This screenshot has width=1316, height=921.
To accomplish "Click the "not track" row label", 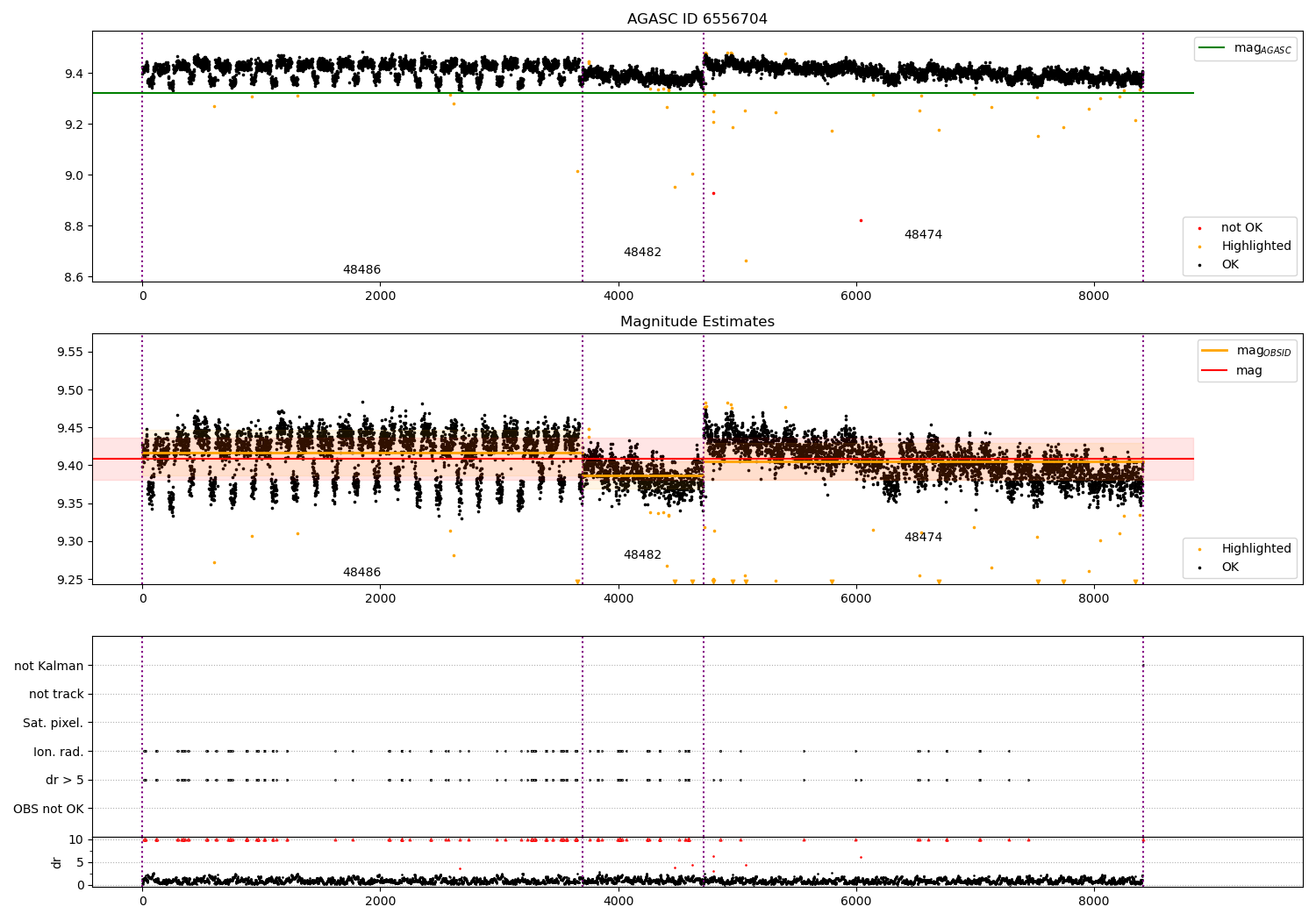I will click(x=56, y=695).
